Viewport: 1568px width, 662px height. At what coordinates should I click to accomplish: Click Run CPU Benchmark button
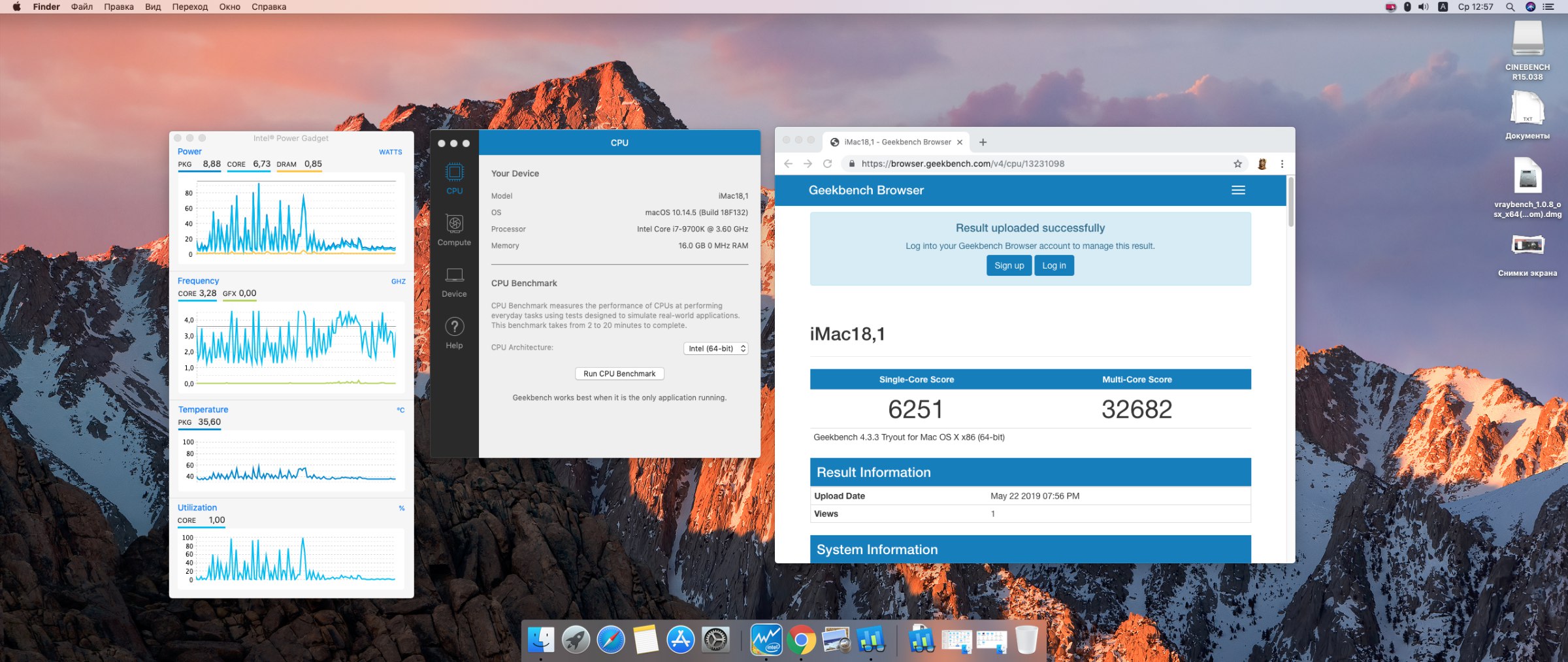[x=619, y=374]
